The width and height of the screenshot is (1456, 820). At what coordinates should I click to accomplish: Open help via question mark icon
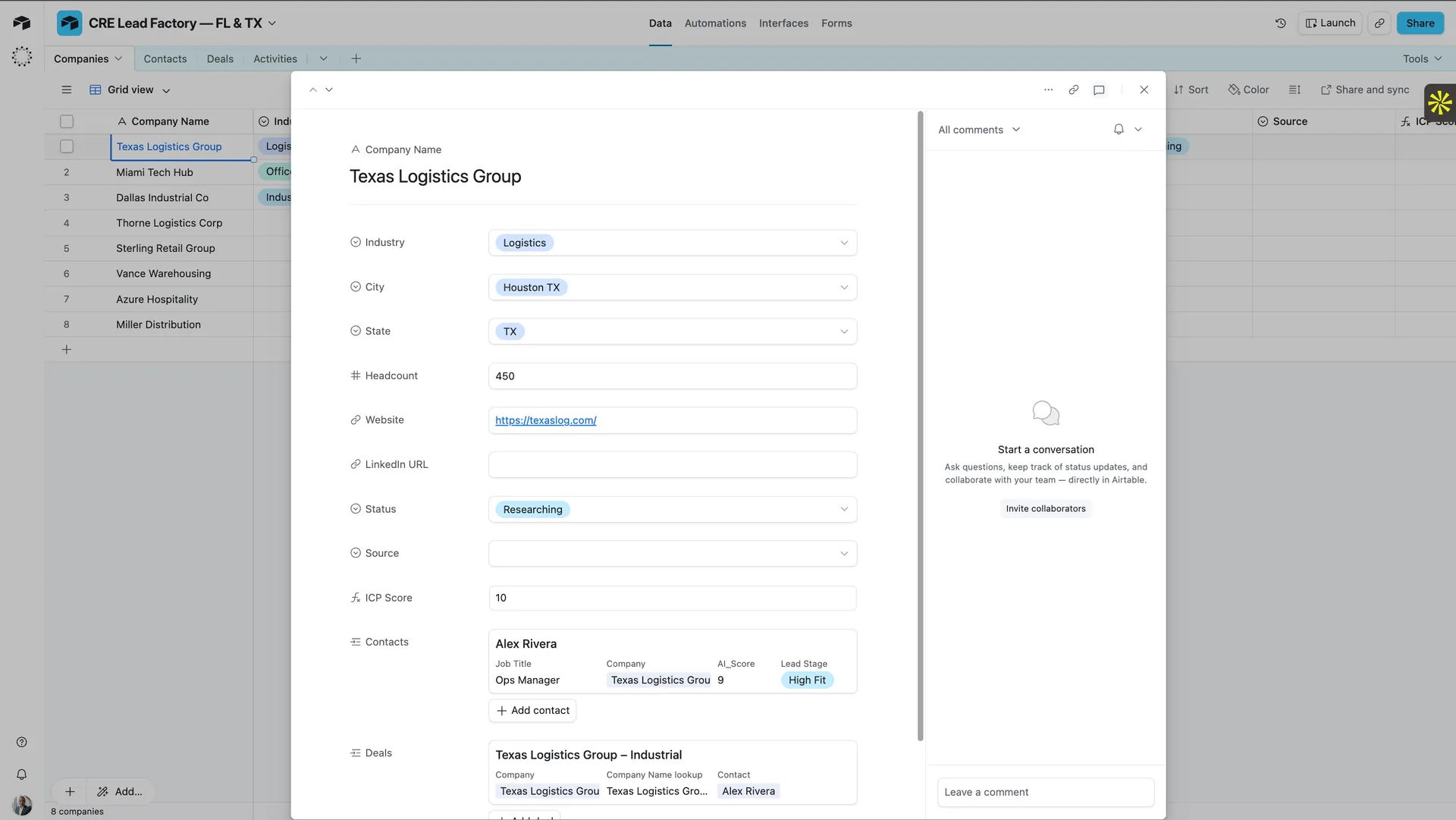coord(21,742)
